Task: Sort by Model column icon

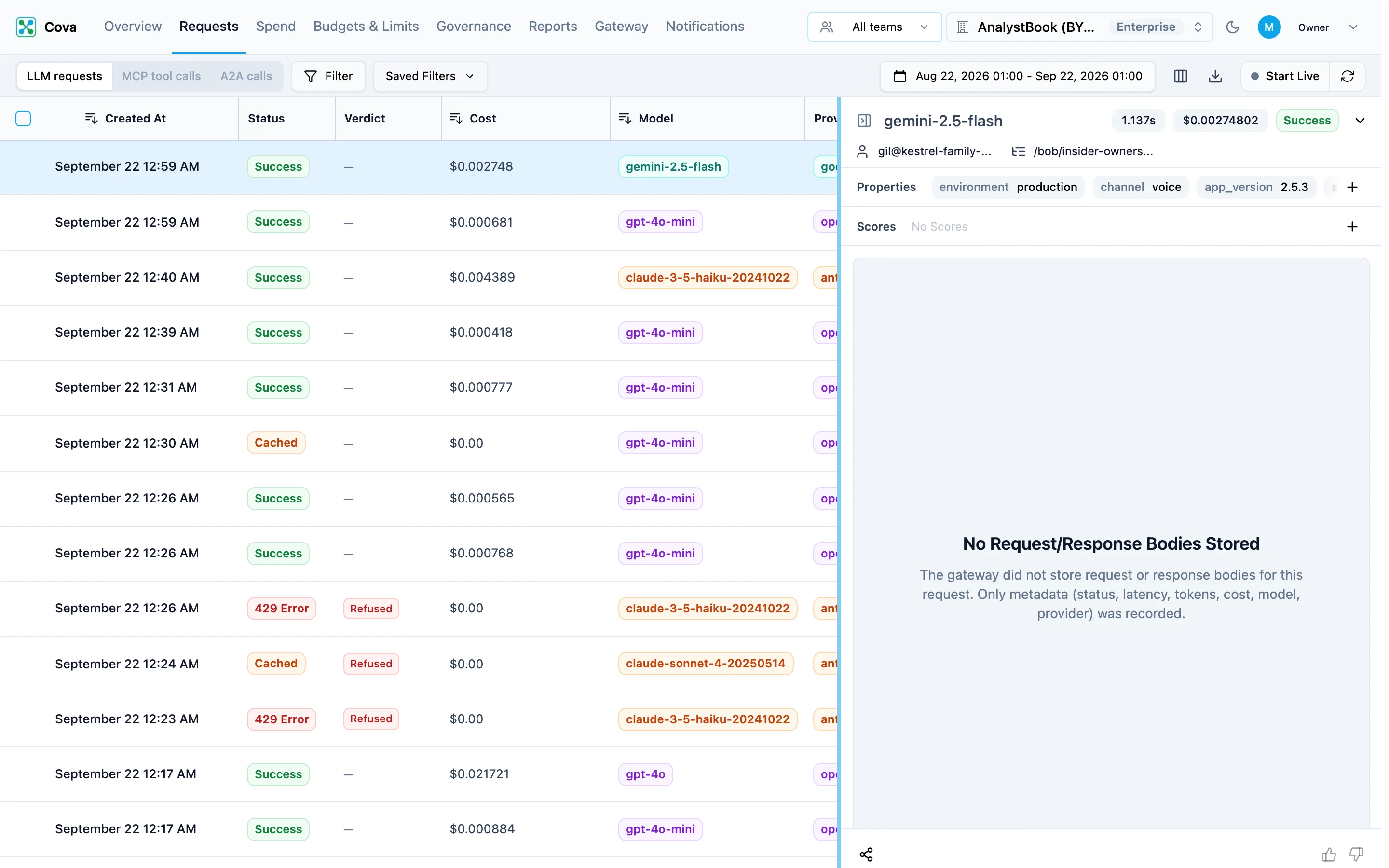Action: point(625,118)
